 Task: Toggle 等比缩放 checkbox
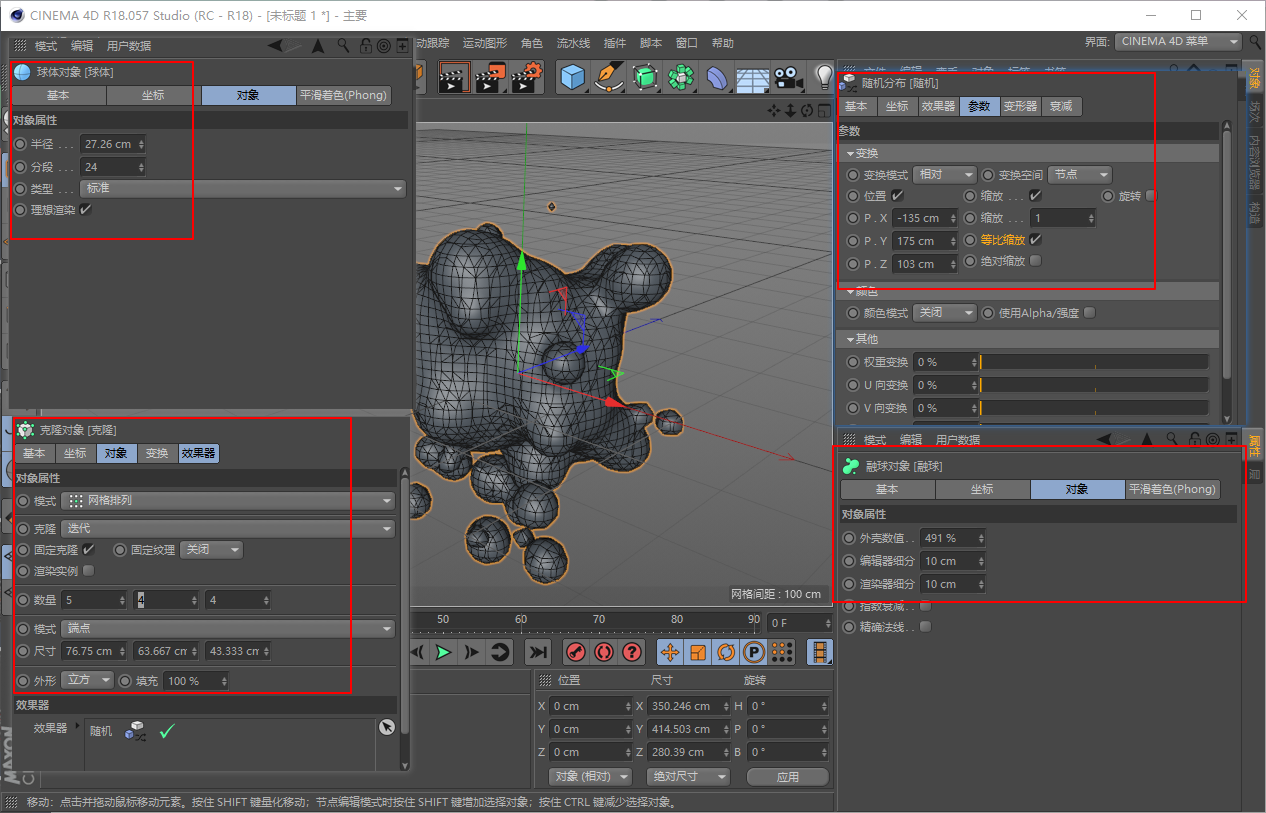tap(1035, 240)
